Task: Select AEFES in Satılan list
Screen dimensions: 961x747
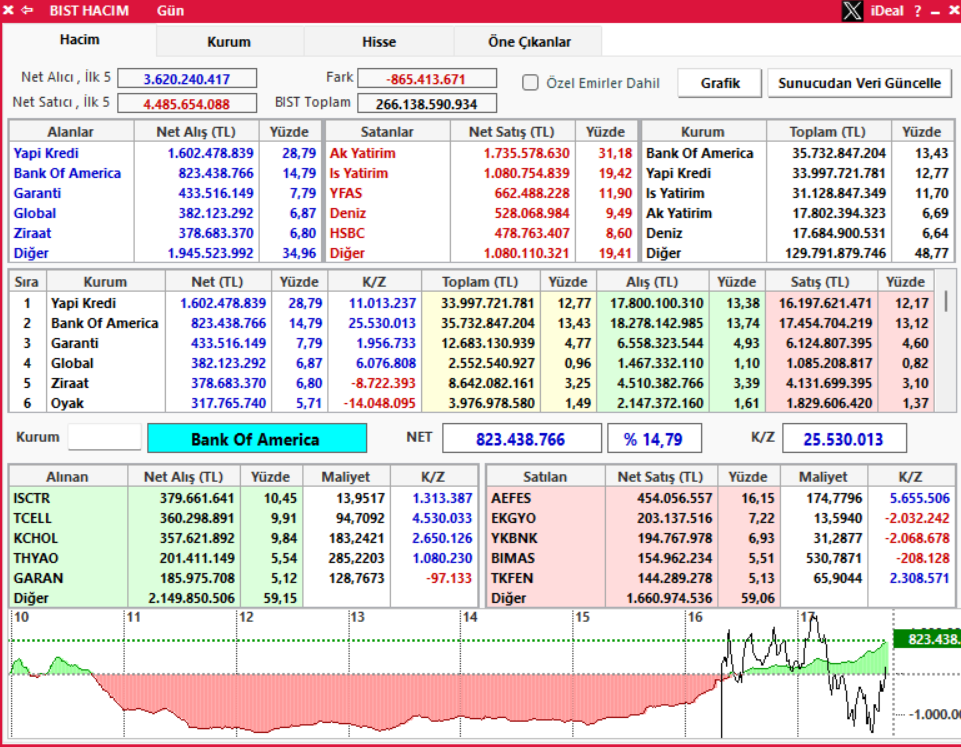Action: (511, 499)
